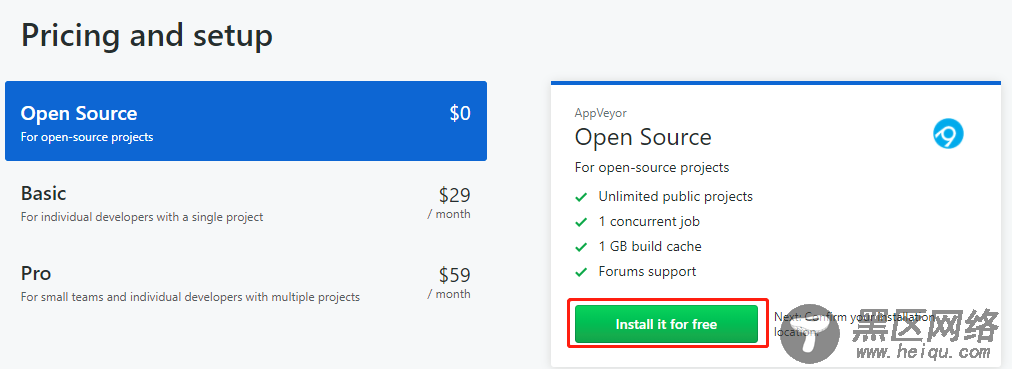1012x369 pixels.
Task: Click the Pro plan description text
Action: 190,297
